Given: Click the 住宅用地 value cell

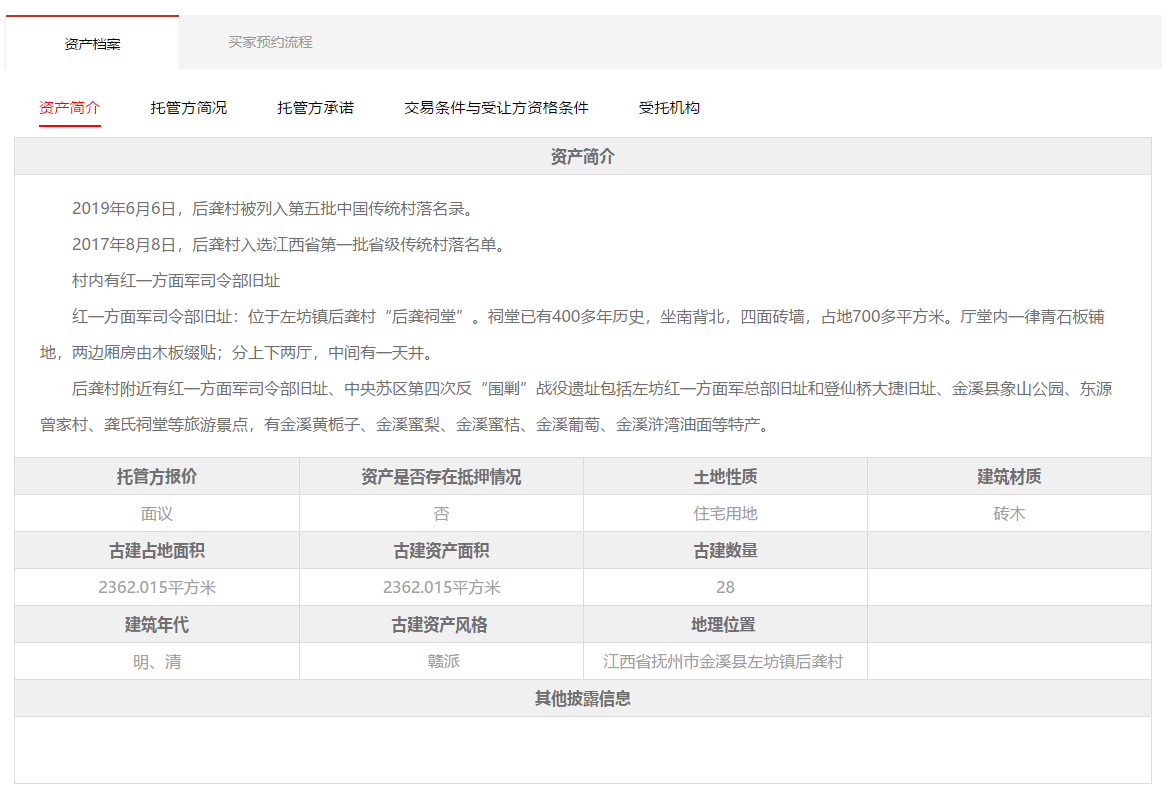Looking at the screenshot, I should (726, 514).
